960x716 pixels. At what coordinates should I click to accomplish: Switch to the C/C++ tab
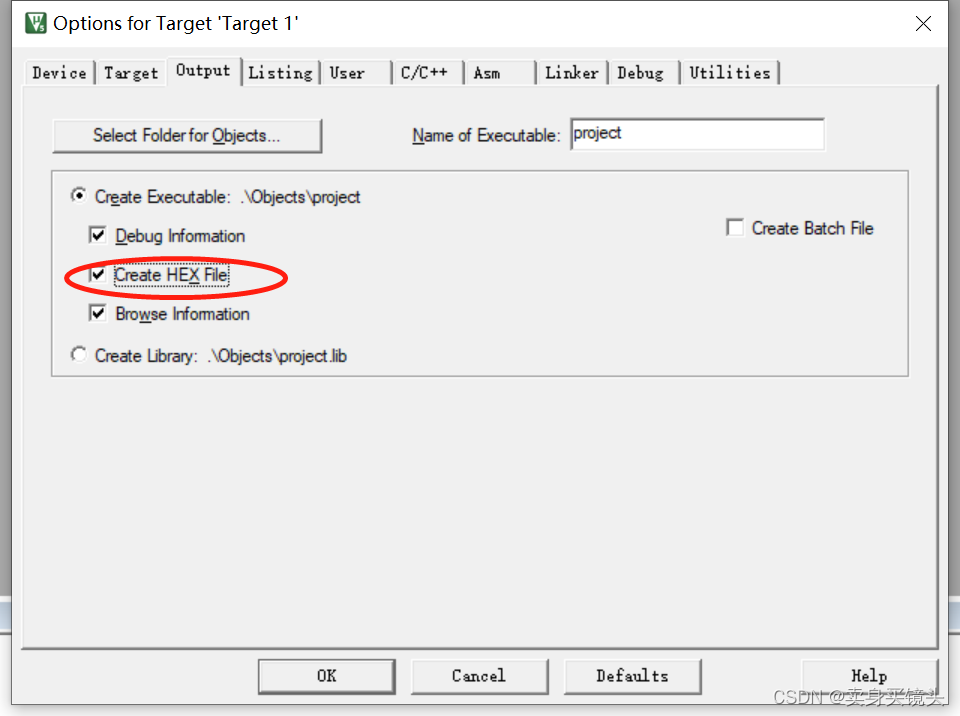click(x=427, y=73)
